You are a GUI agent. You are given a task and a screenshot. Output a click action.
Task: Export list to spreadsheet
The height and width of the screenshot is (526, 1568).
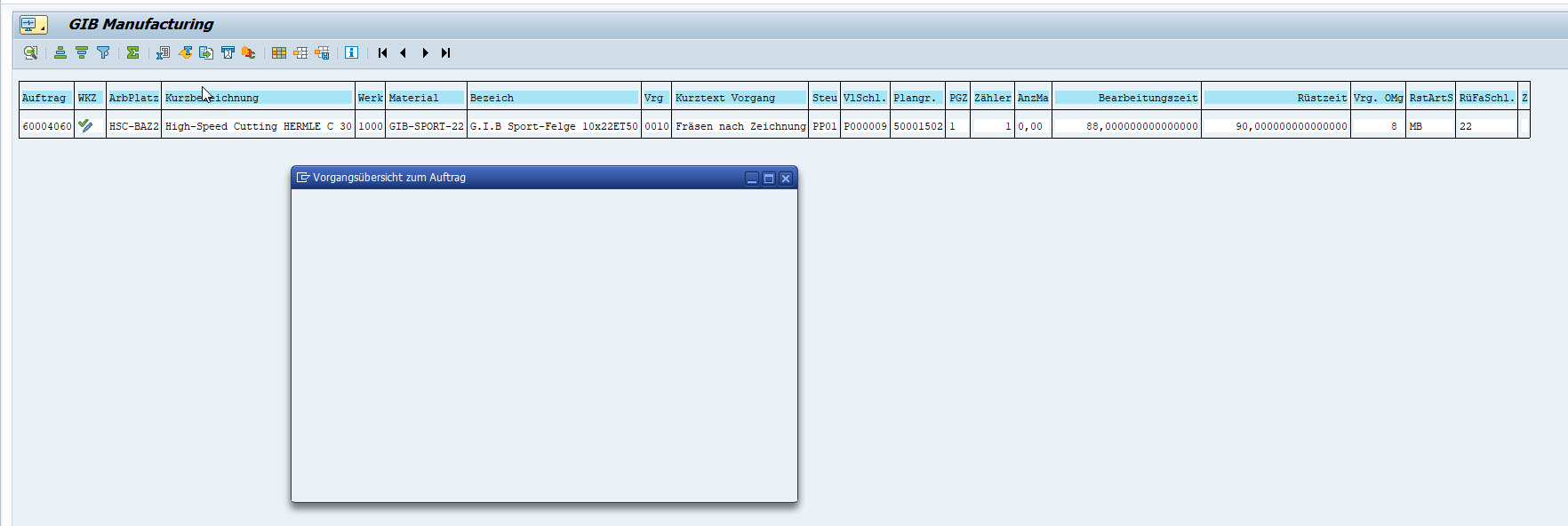click(x=163, y=53)
